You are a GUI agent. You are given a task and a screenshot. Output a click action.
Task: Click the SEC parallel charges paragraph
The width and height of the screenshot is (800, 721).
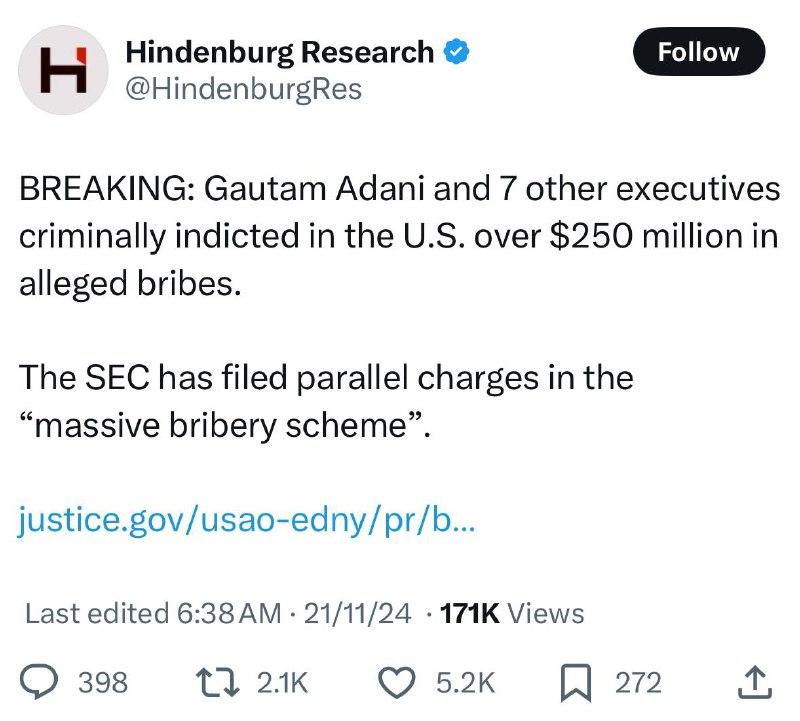click(x=327, y=401)
